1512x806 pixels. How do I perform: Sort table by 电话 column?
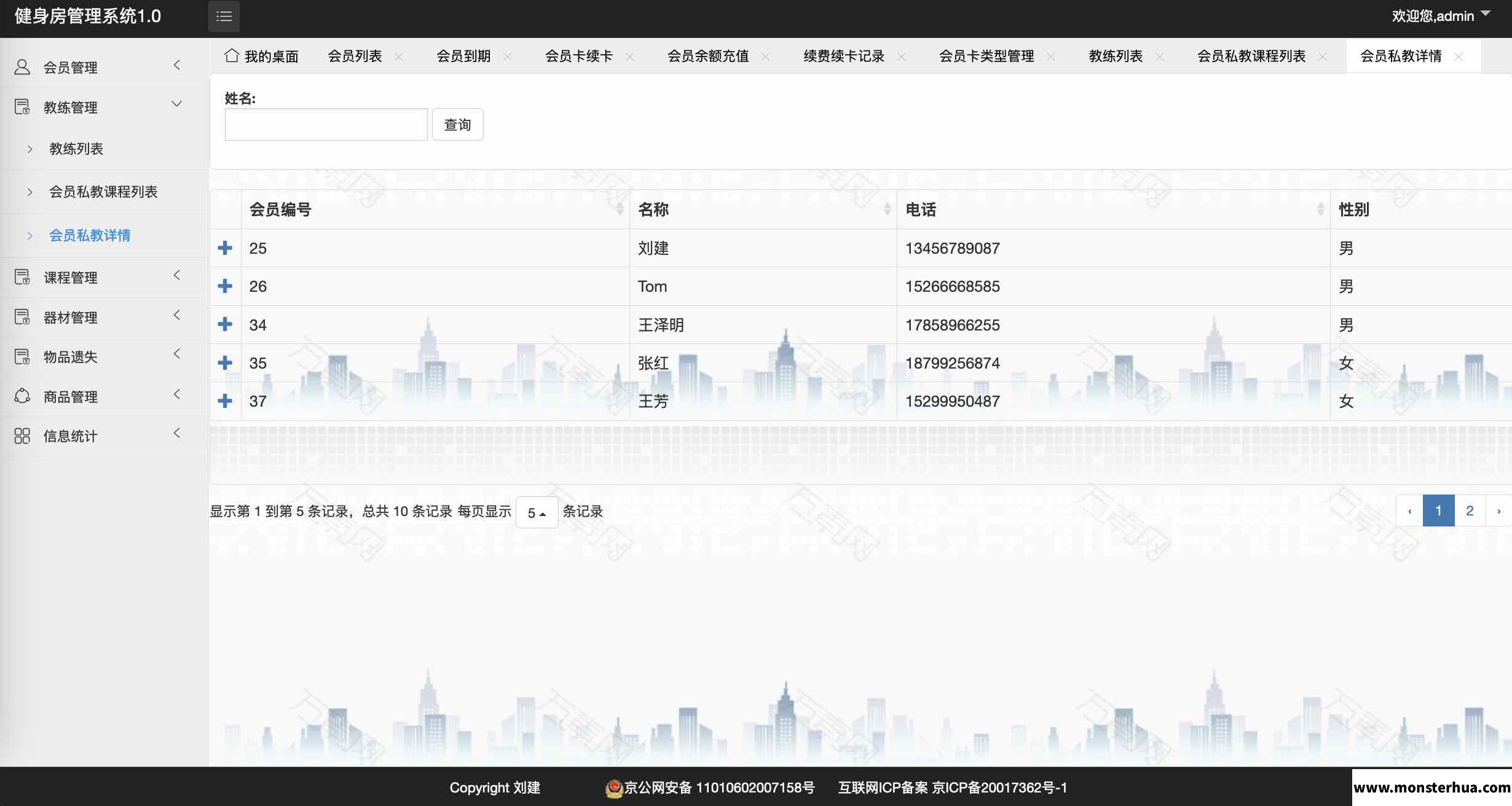(x=1320, y=209)
